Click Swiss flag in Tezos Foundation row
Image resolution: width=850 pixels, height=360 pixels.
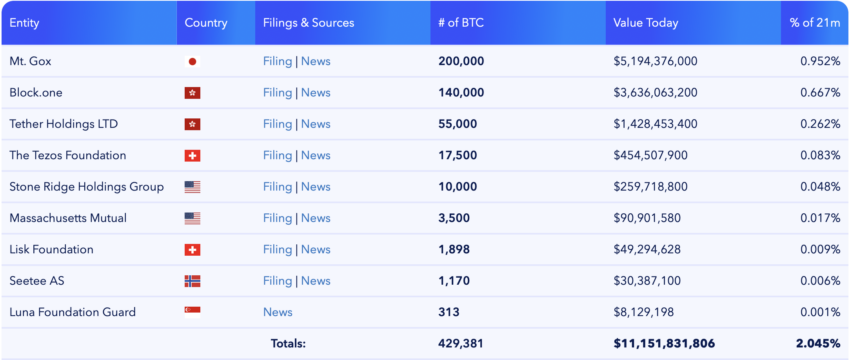click(x=192, y=156)
